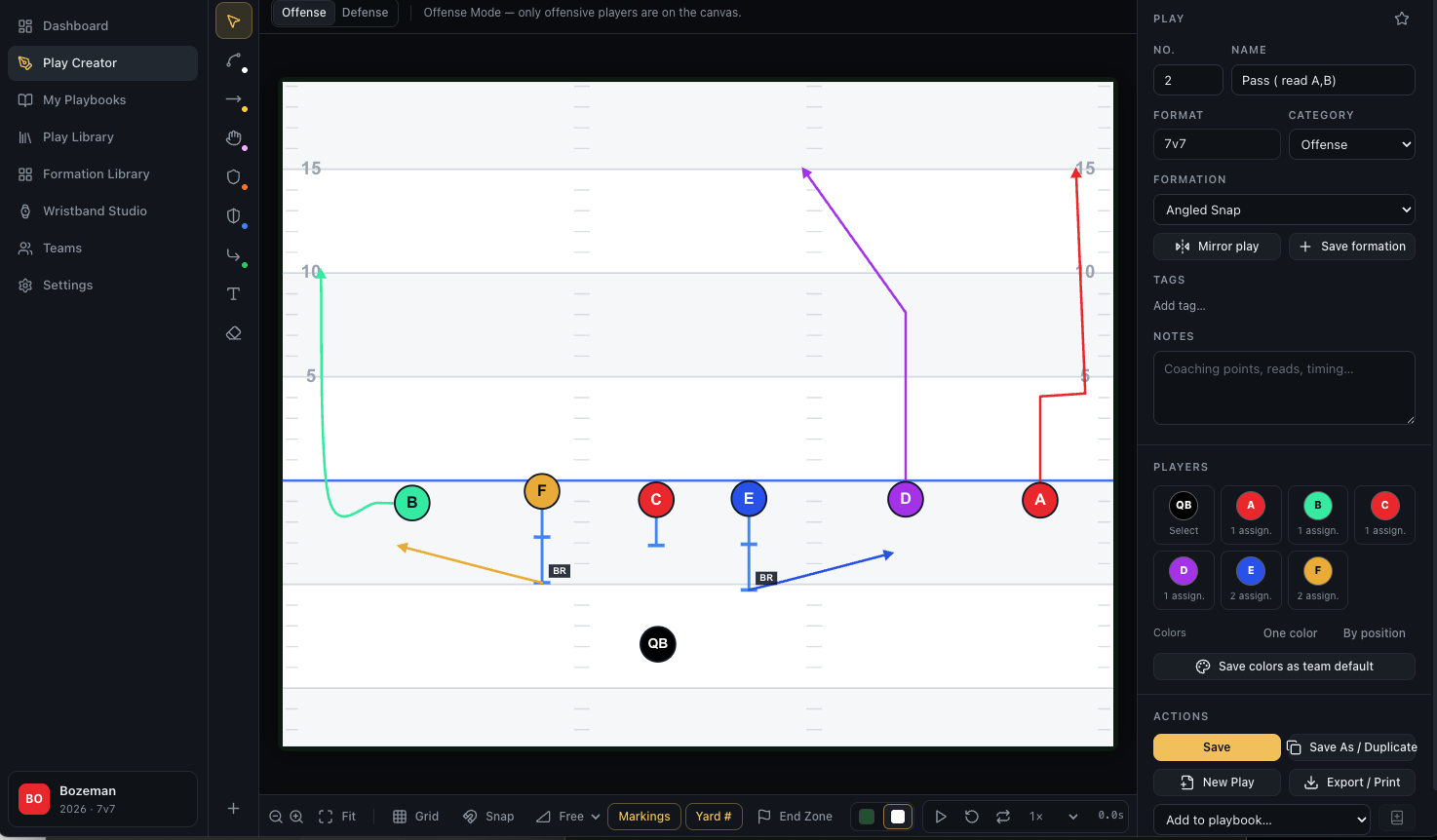Switch to the Defense tab
1437x840 pixels.
click(x=365, y=13)
